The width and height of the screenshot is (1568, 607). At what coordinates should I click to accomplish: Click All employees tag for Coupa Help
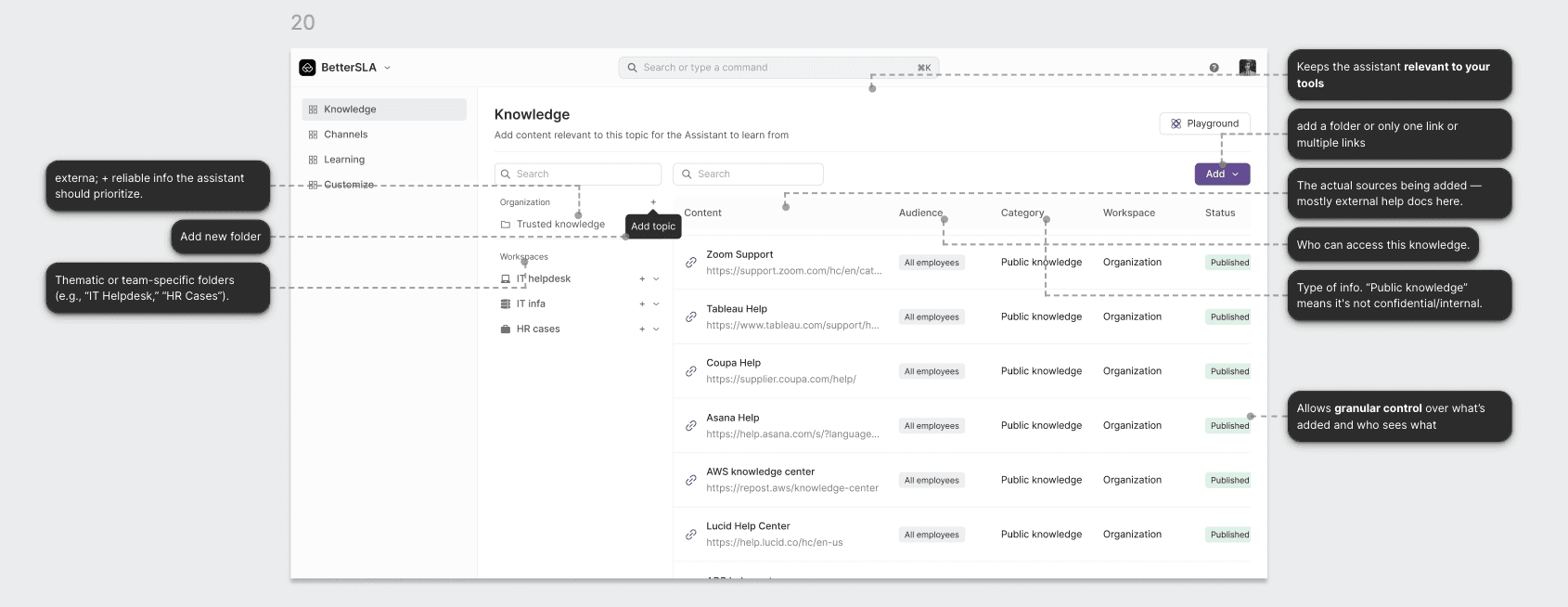click(x=932, y=371)
